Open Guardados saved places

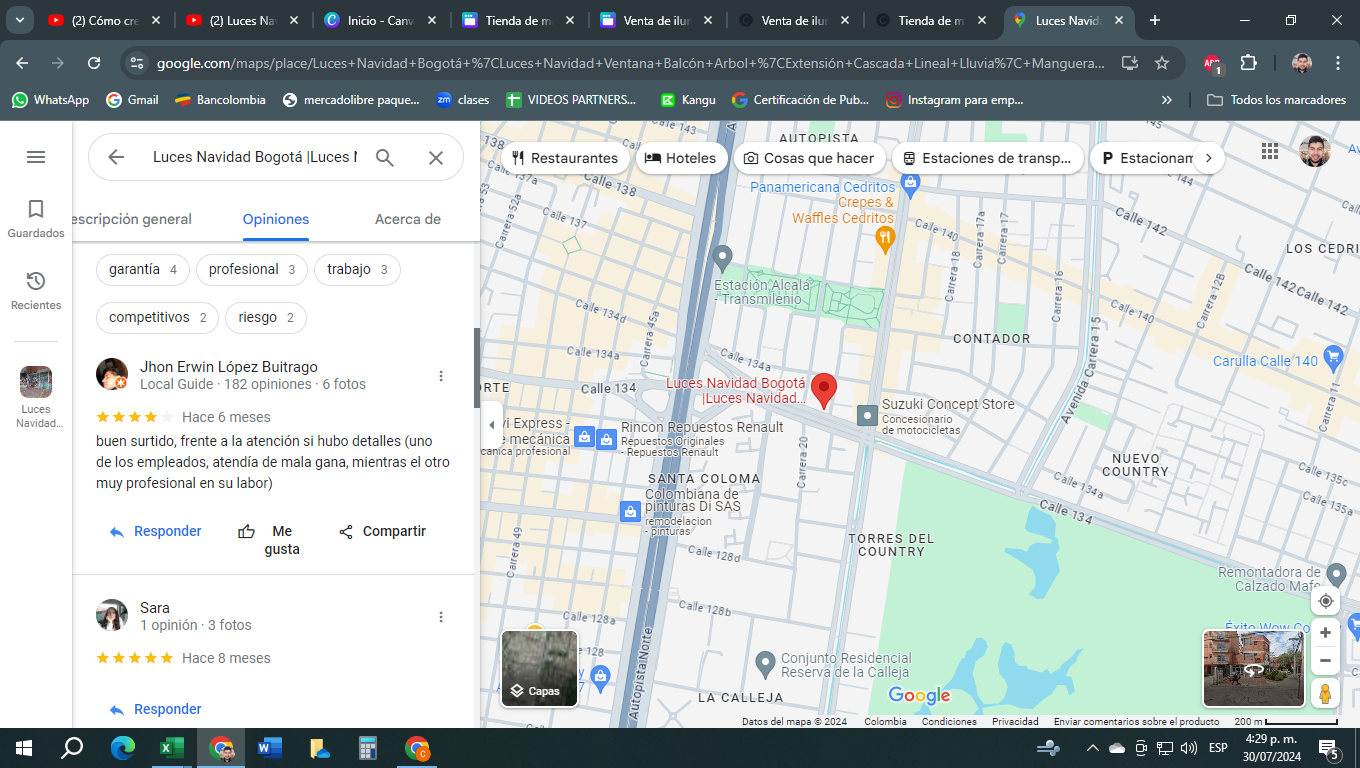(36, 217)
